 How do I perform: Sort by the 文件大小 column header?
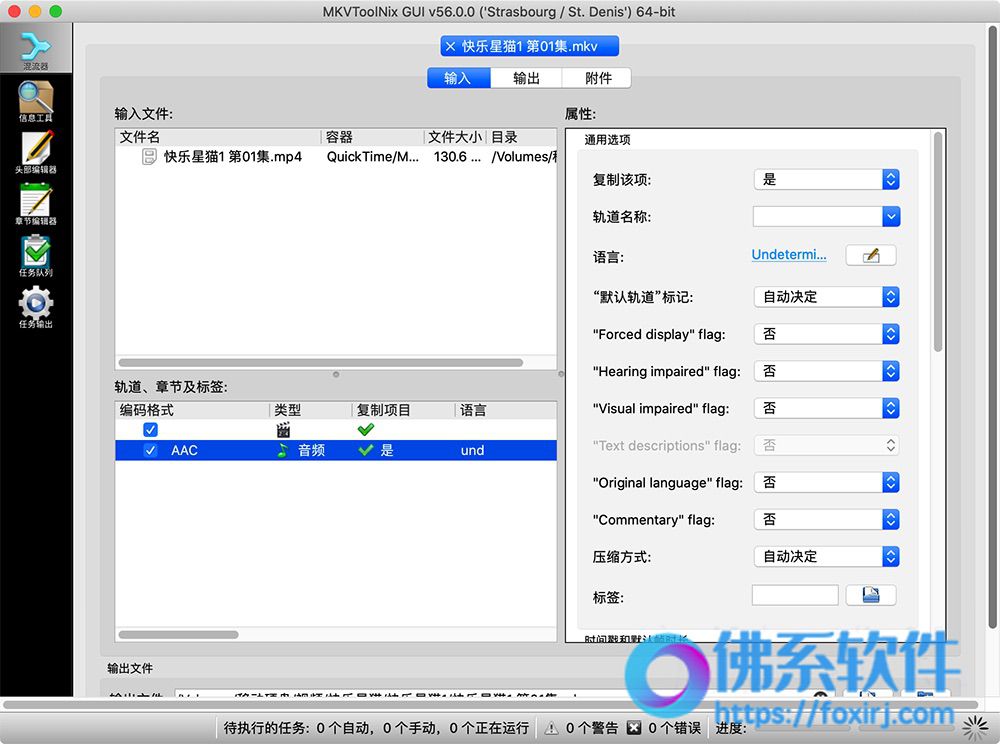point(455,137)
